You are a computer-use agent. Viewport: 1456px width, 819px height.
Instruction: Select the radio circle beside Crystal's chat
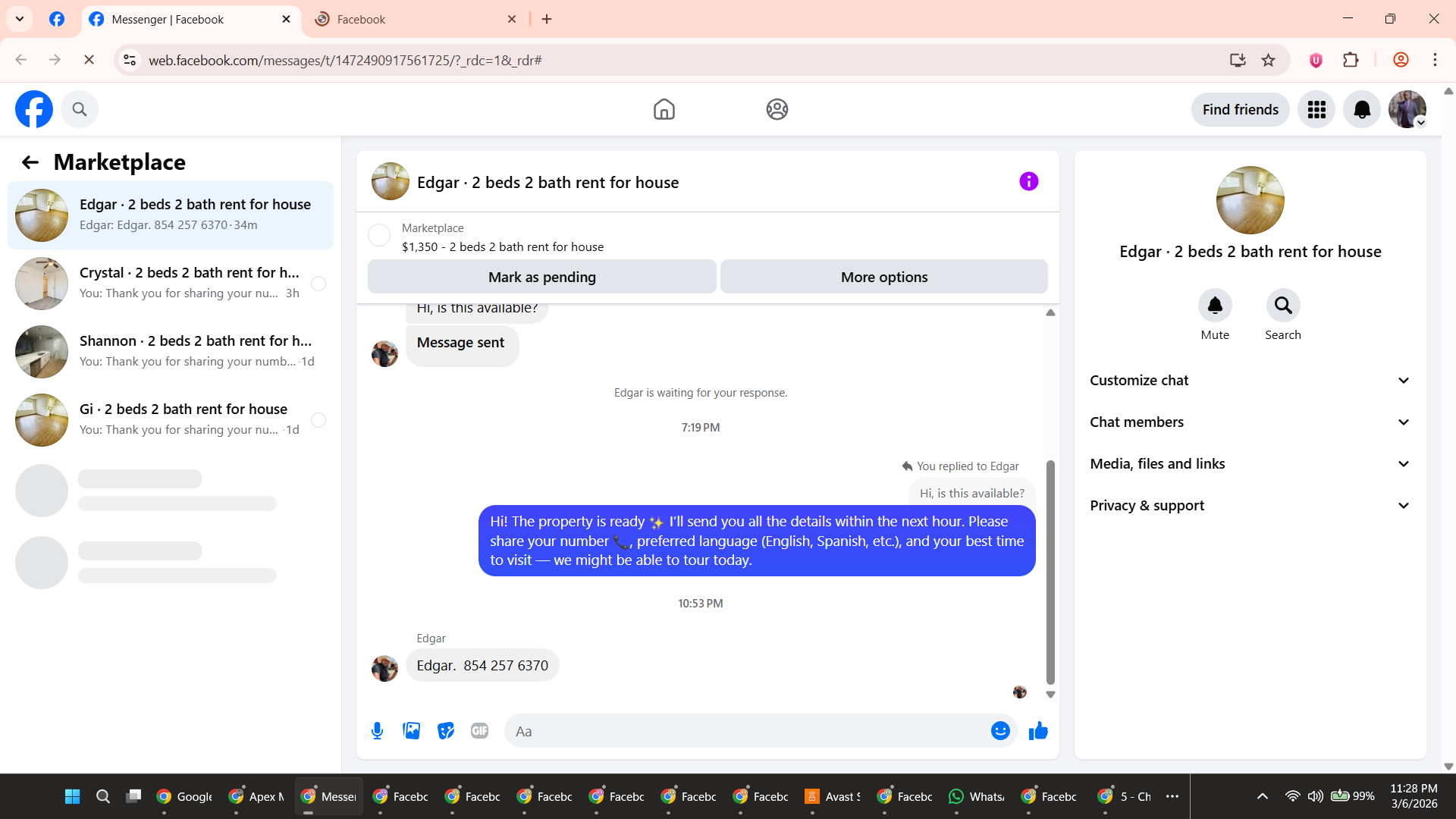[318, 284]
